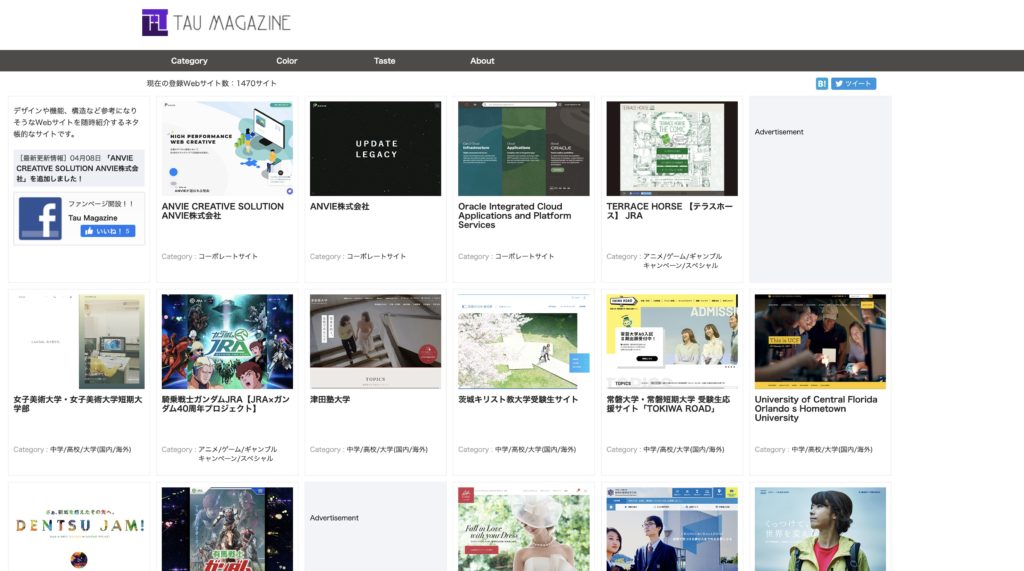
Task: Click the Hatena bookmark B! icon
Action: [822, 84]
